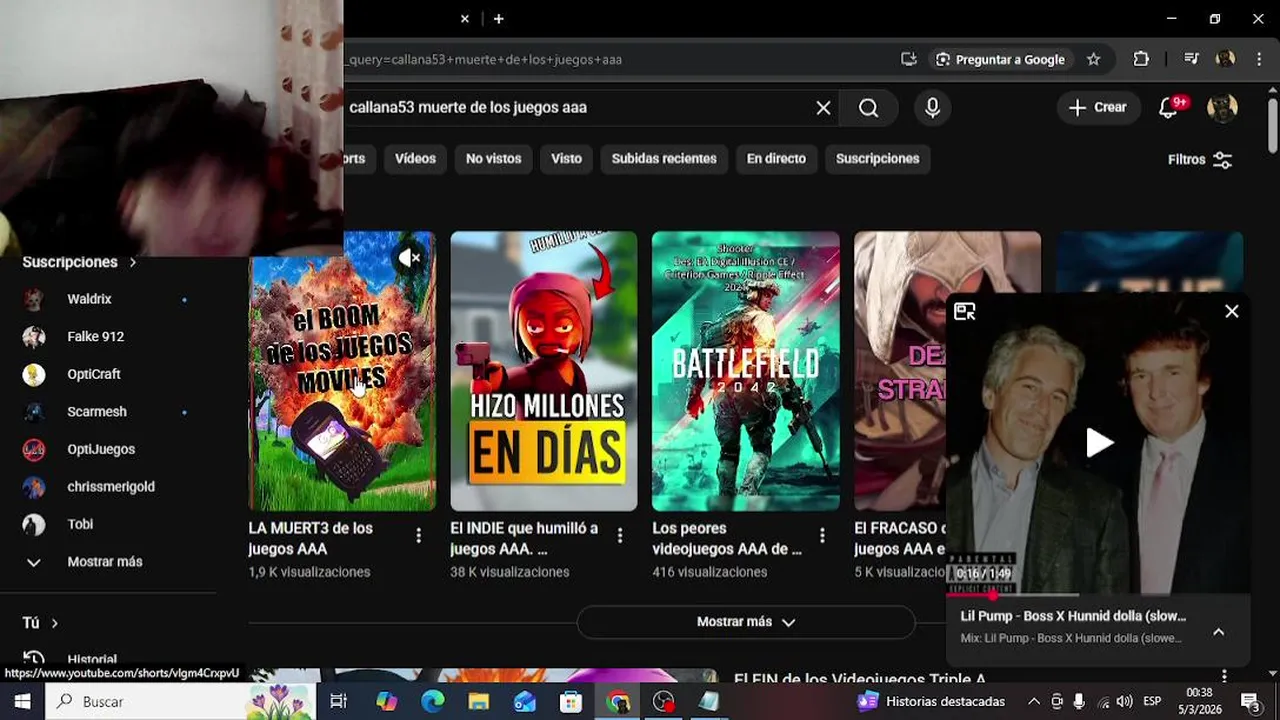Open options for El INDIE que humilló video
Screen dimensions: 1280x720
click(x=620, y=537)
